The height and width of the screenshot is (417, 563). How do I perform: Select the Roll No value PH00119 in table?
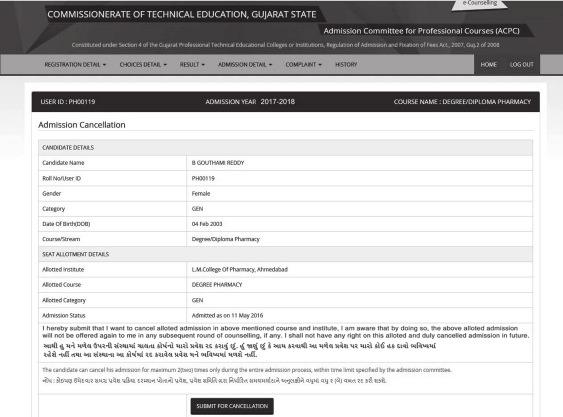click(203, 178)
